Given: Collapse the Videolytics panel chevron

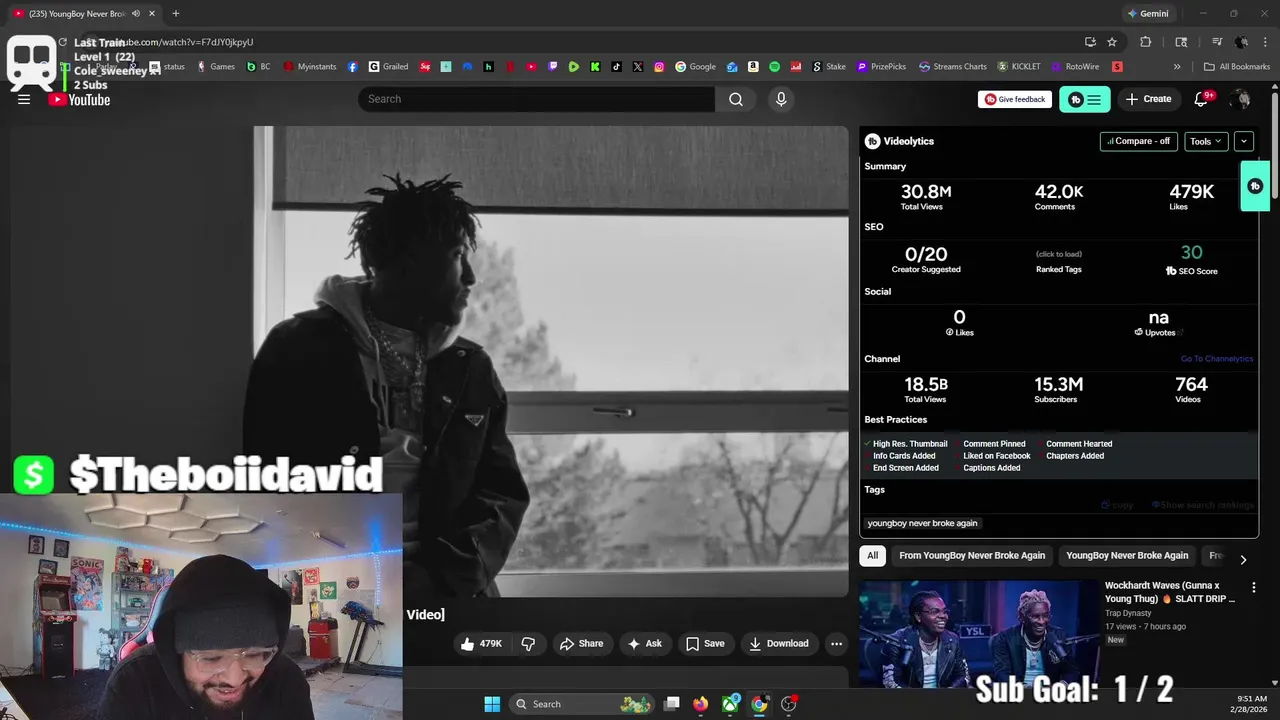Looking at the screenshot, I should [1244, 141].
